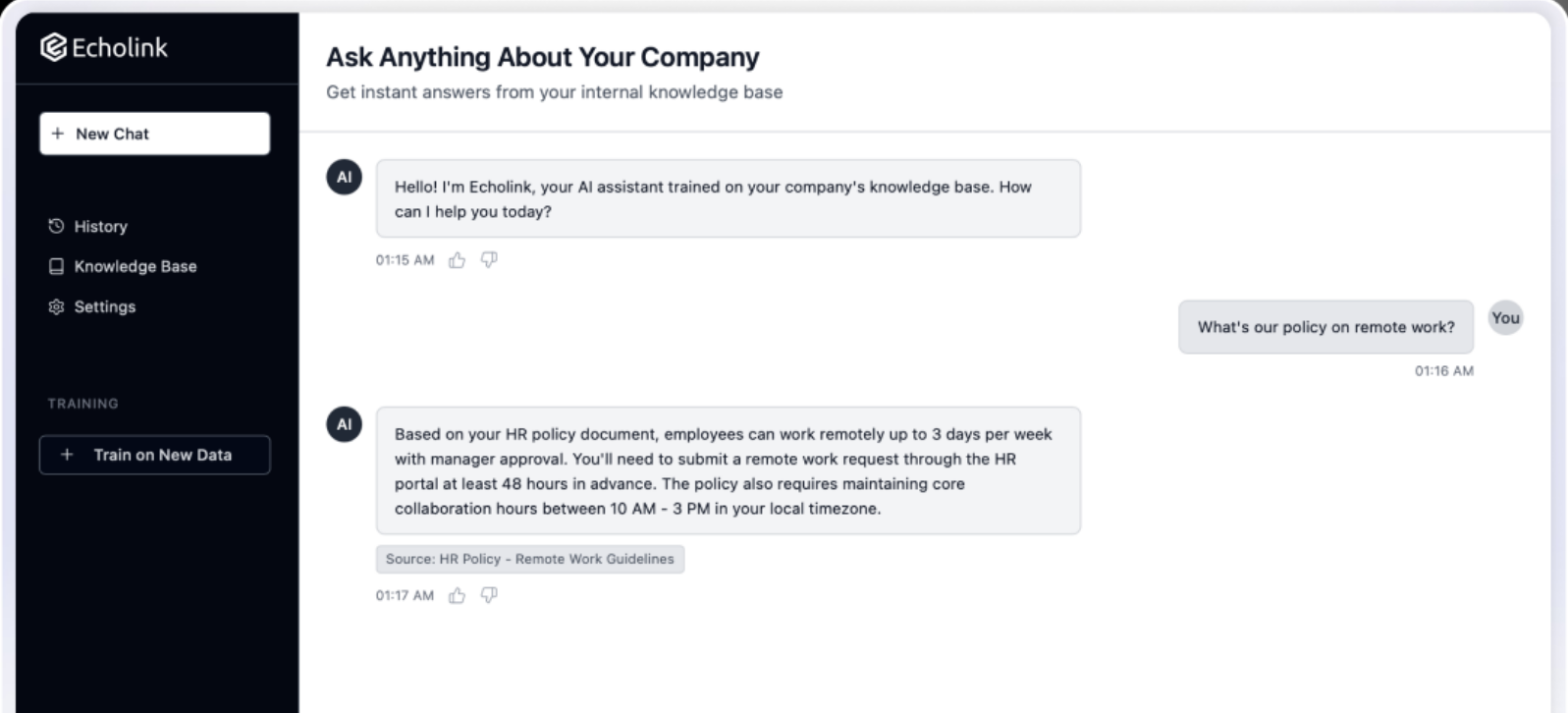Click the Knowledge Base book icon
Screen dimensions: 1568x713
point(56,266)
